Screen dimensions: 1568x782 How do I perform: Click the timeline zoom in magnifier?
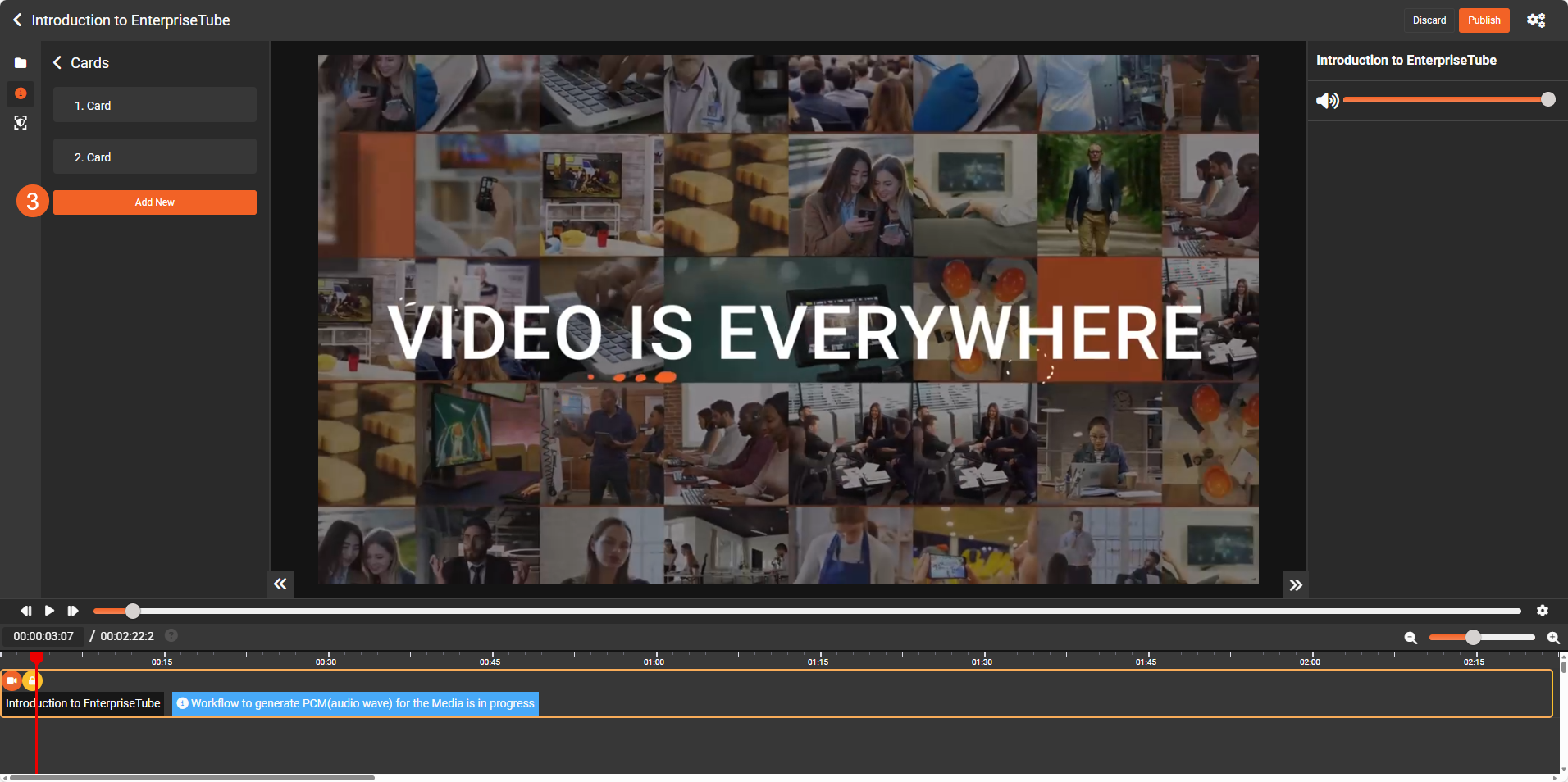1552,638
